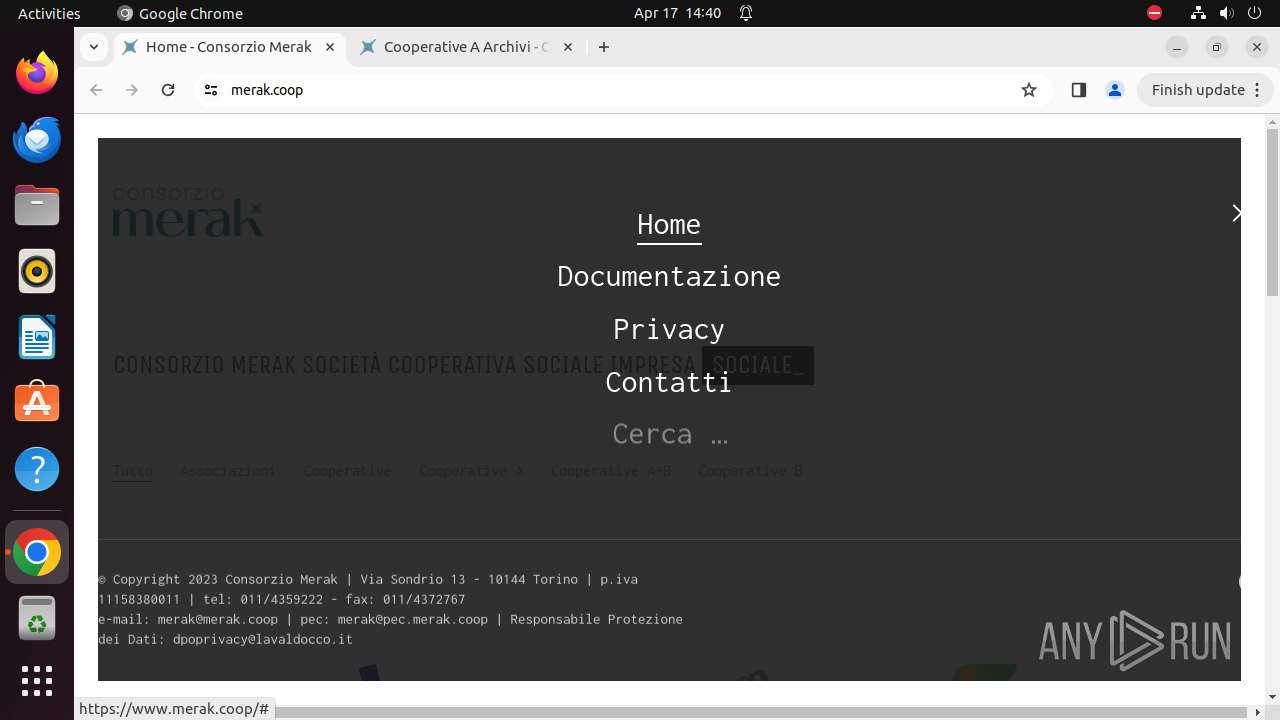Select the Cooperative A+B filter
The height and width of the screenshot is (720, 1280).
[611, 471]
